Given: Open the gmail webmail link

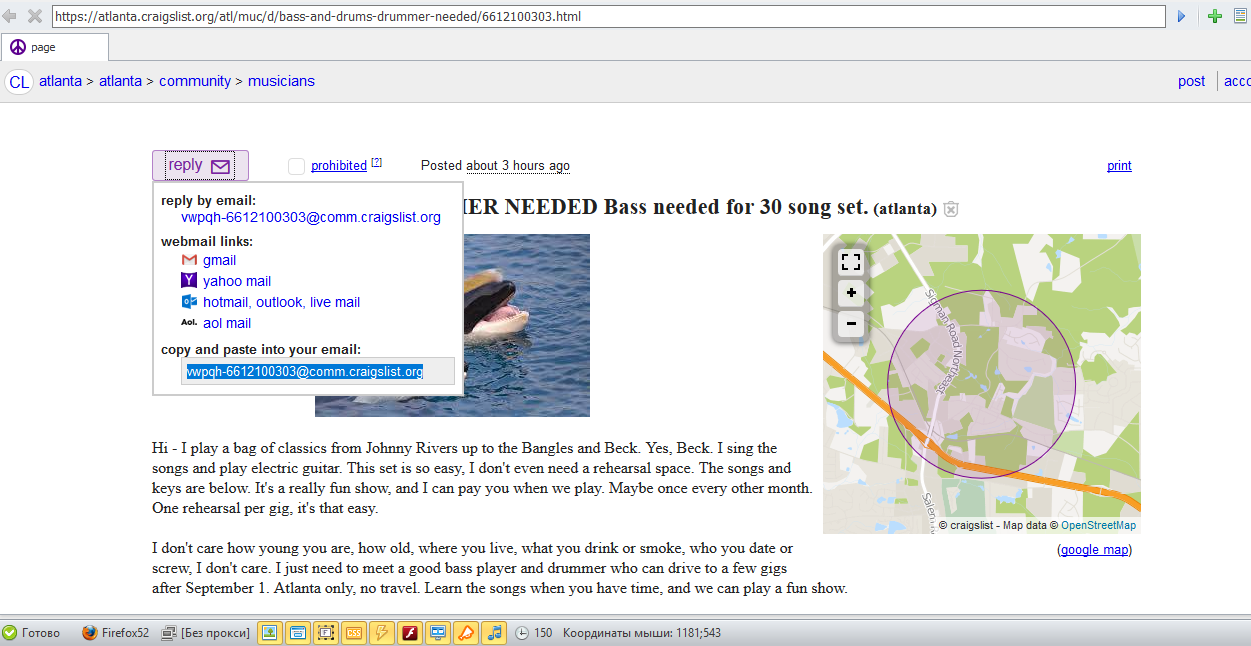Looking at the screenshot, I should tap(219, 260).
